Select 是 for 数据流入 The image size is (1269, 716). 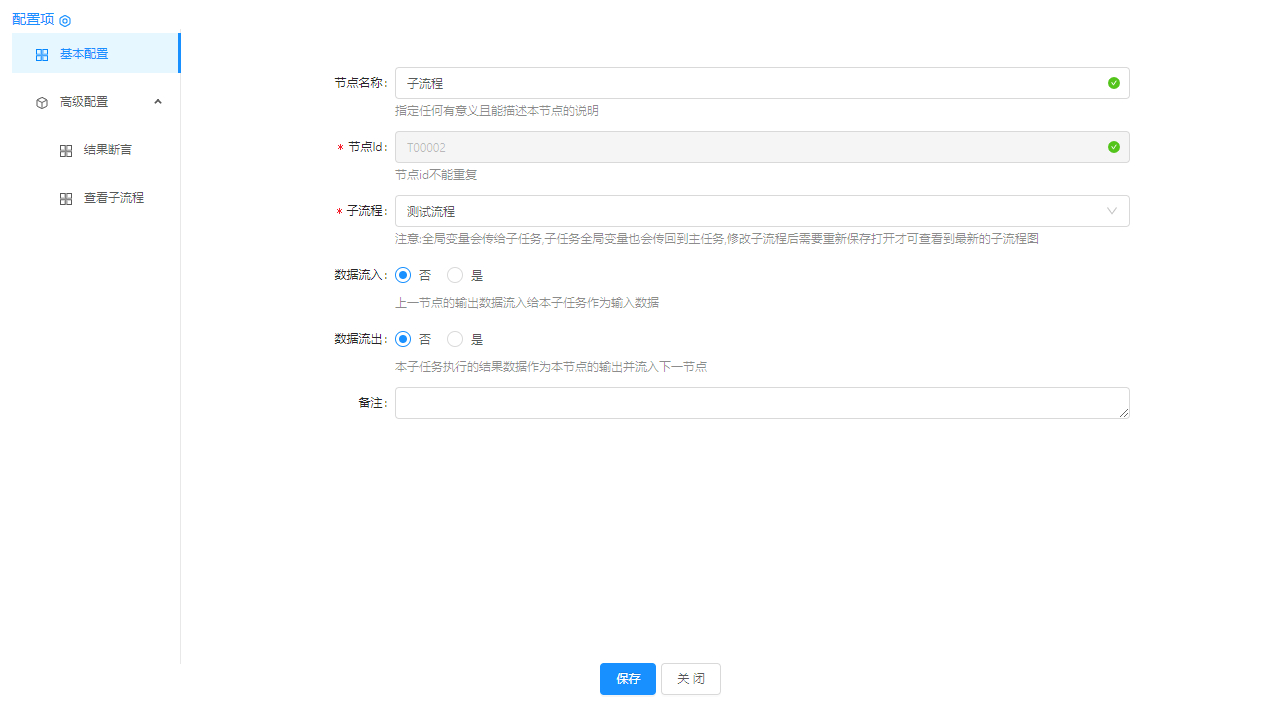[x=455, y=275]
